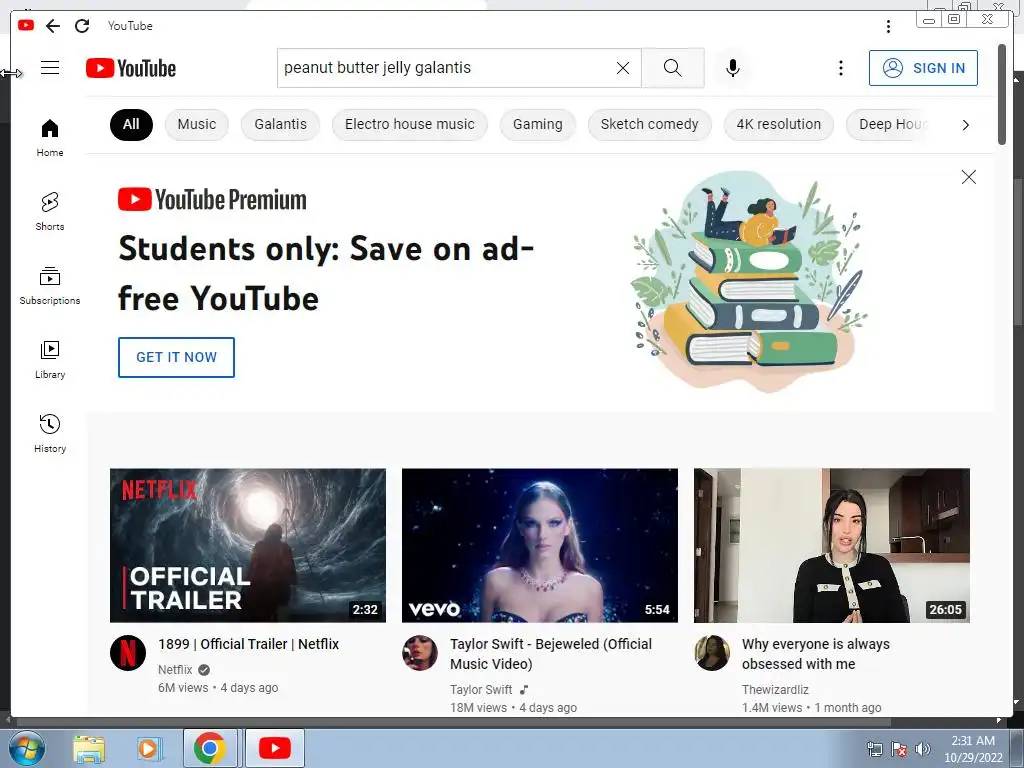Open the 1899 Official Trailer thumbnail
Image resolution: width=1024 pixels, height=768 pixels.
click(248, 545)
